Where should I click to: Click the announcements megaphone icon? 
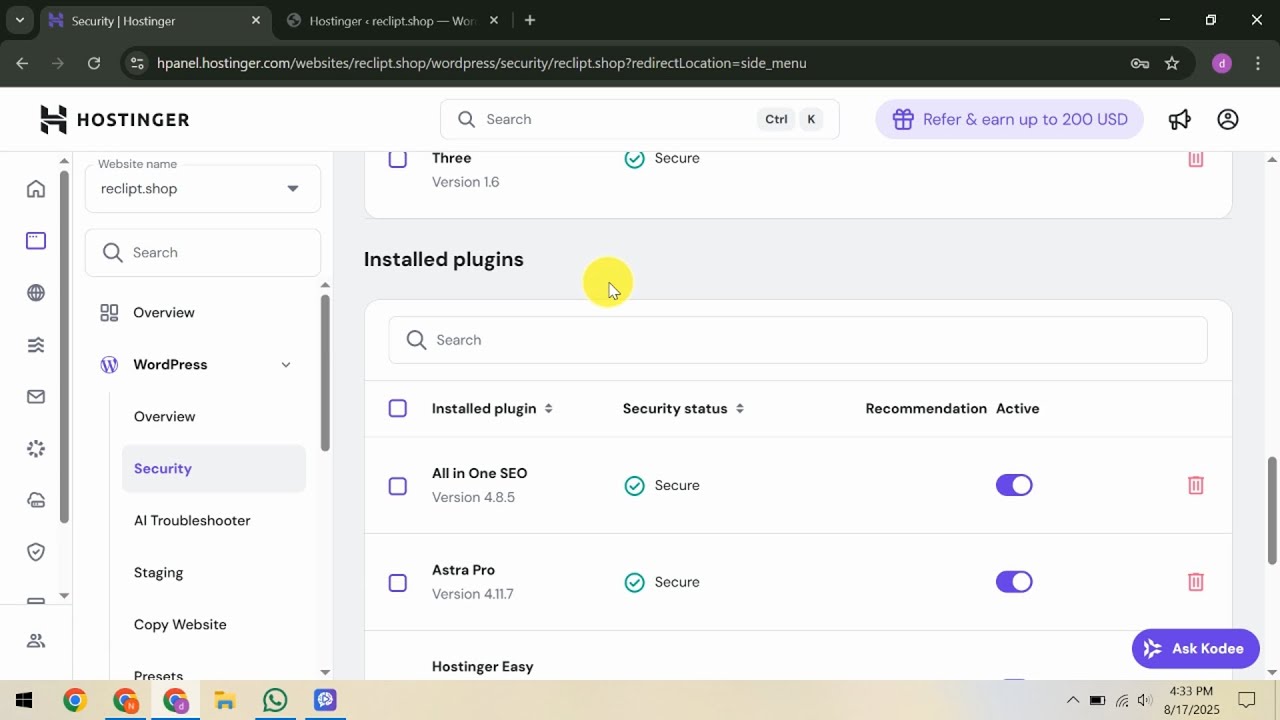1180,120
